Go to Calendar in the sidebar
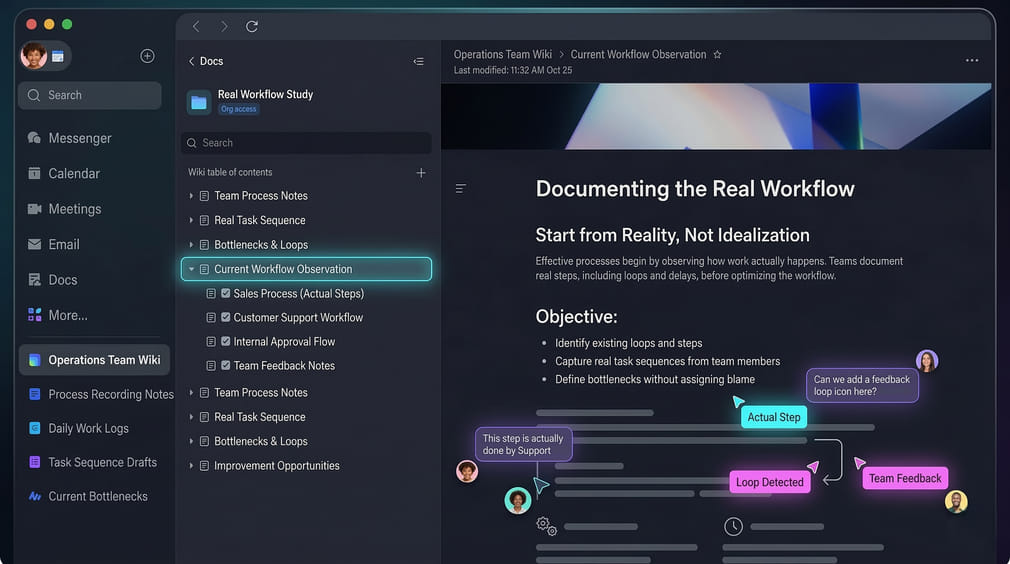Image resolution: width=1010 pixels, height=564 pixels. 74,174
